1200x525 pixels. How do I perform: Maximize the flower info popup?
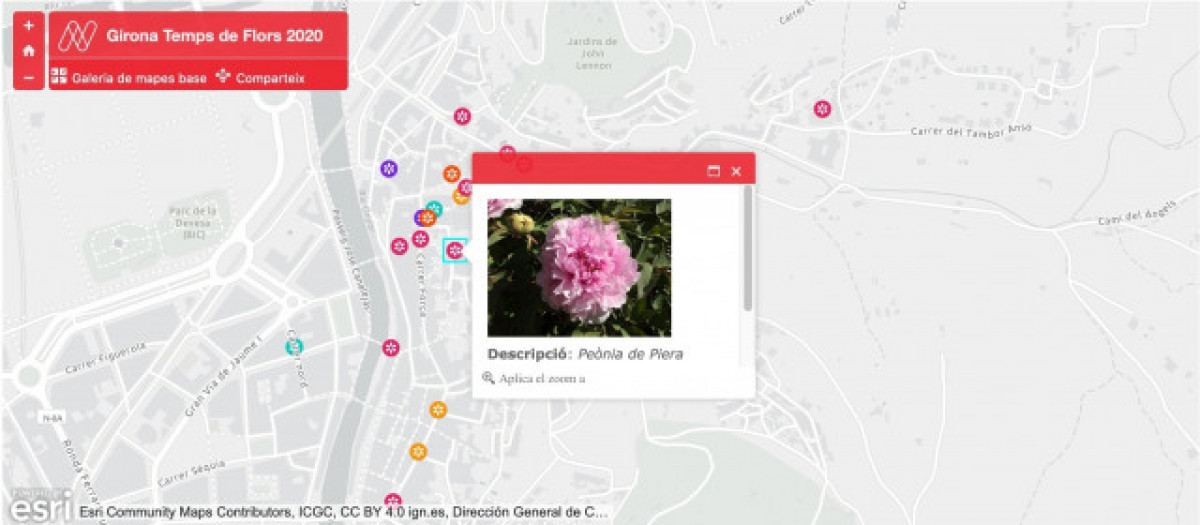coord(713,171)
